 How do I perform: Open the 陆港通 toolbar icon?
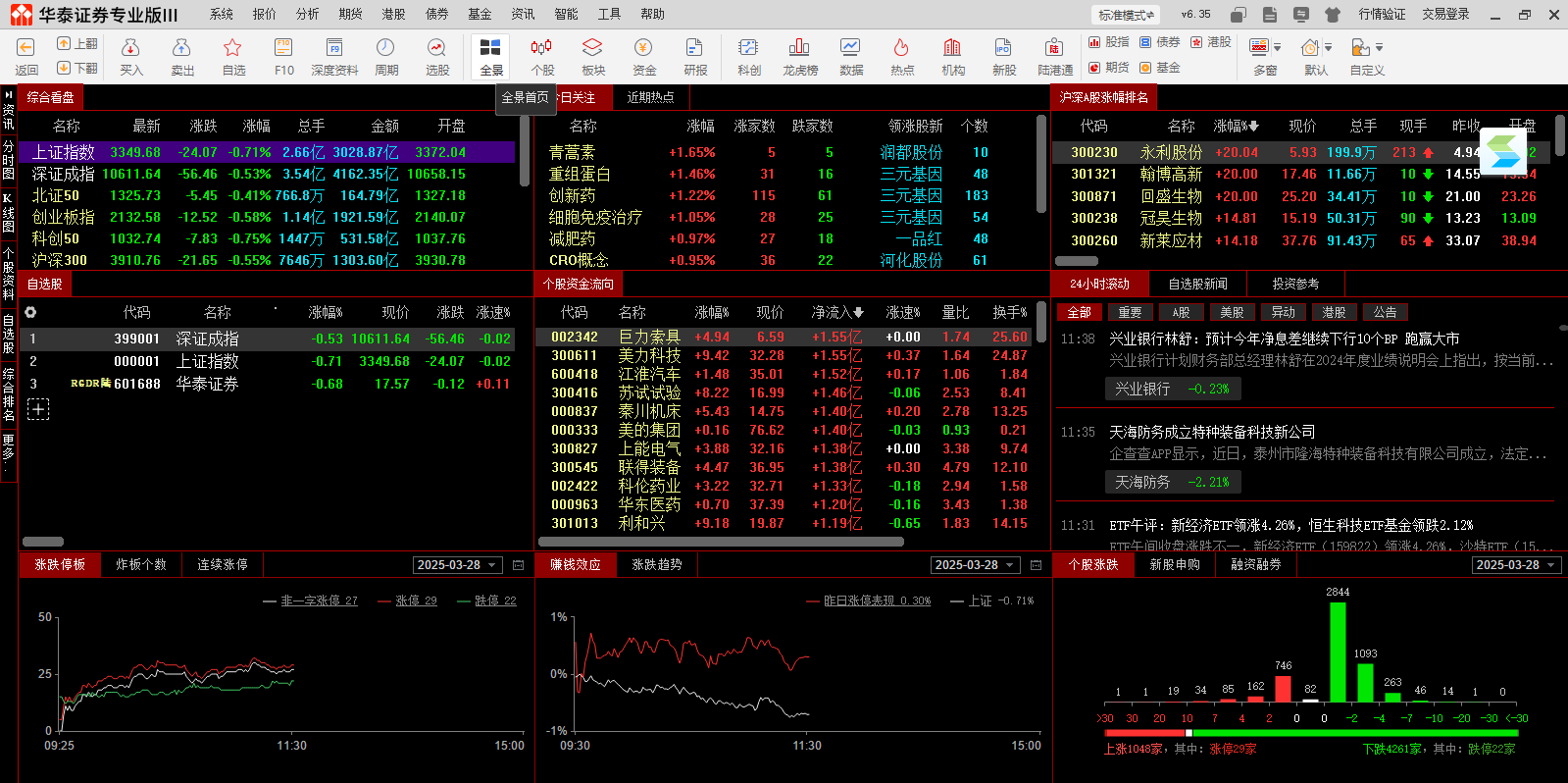[1054, 49]
